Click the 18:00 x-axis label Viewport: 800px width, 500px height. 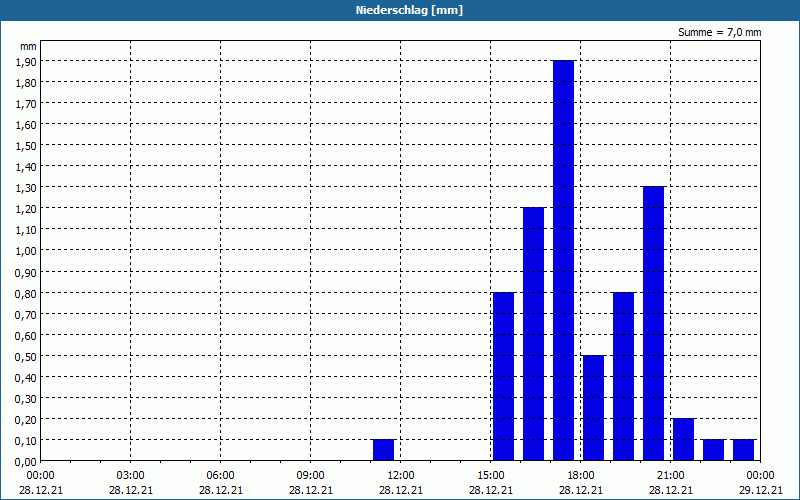[581, 476]
